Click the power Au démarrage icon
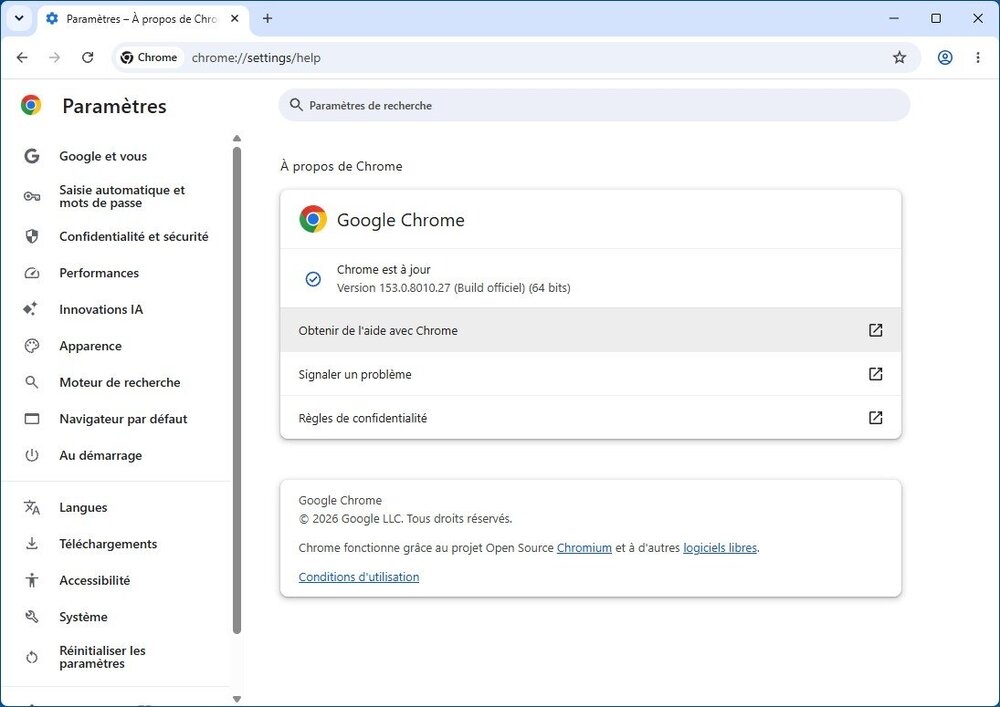The image size is (1000, 707). pos(32,455)
